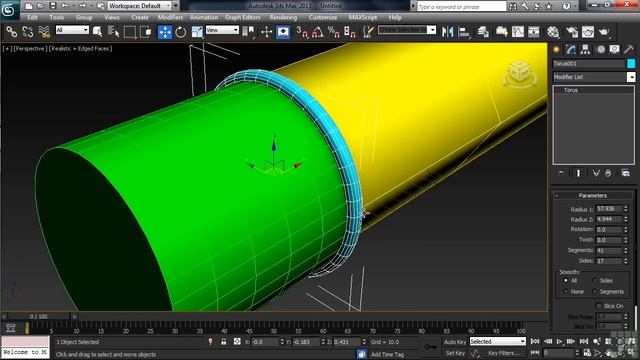This screenshot has width=640, height=360.
Task: Click the ViewCube in the viewport
Action: [x=520, y=74]
